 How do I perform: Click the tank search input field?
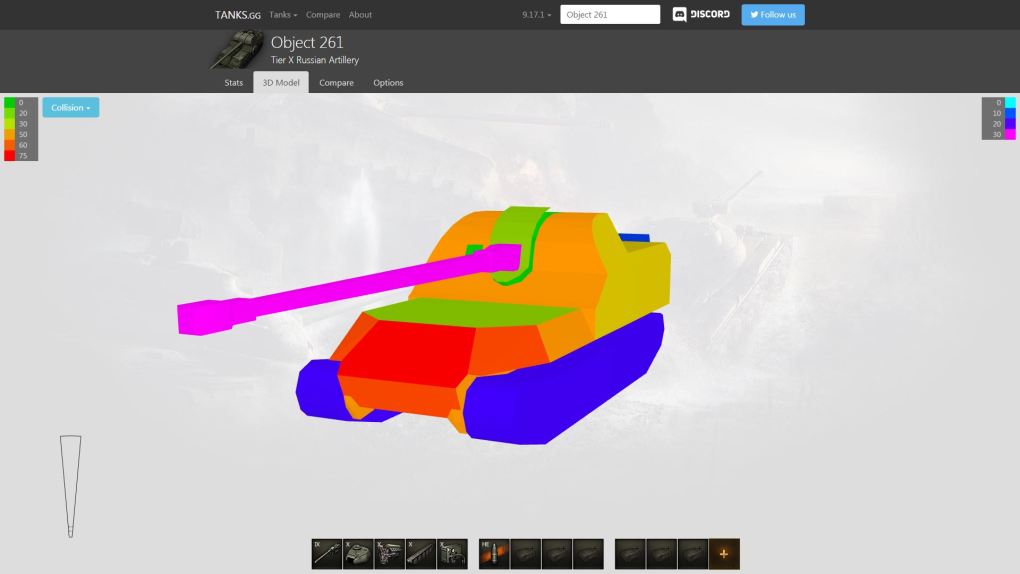[x=610, y=15]
